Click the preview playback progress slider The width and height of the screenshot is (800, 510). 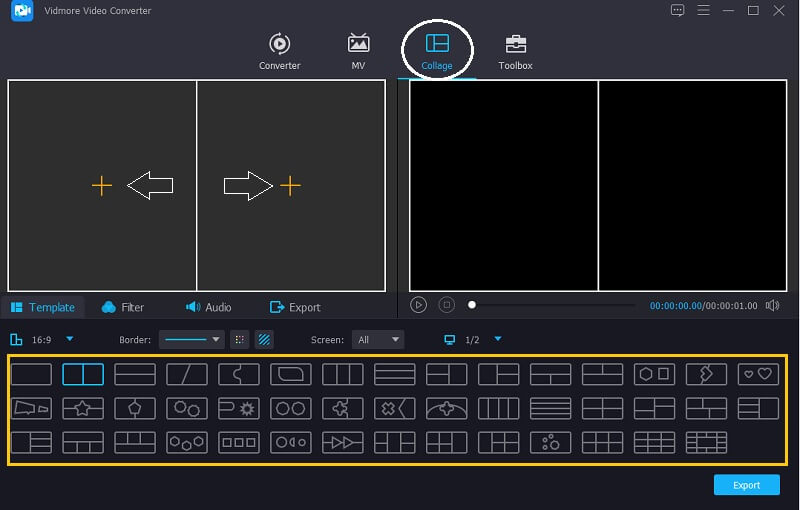click(x=552, y=305)
